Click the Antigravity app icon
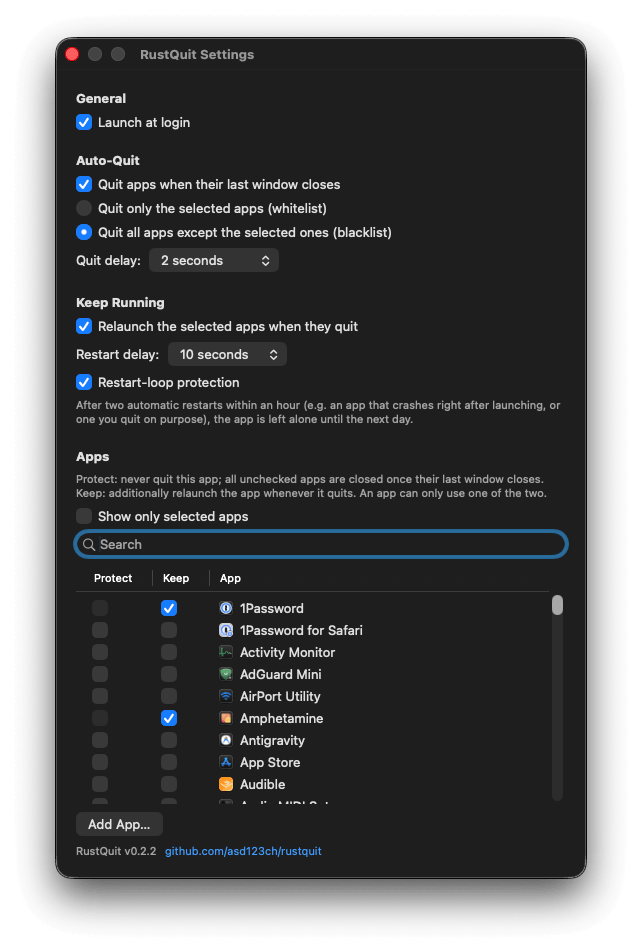The image size is (642, 952). [226, 740]
